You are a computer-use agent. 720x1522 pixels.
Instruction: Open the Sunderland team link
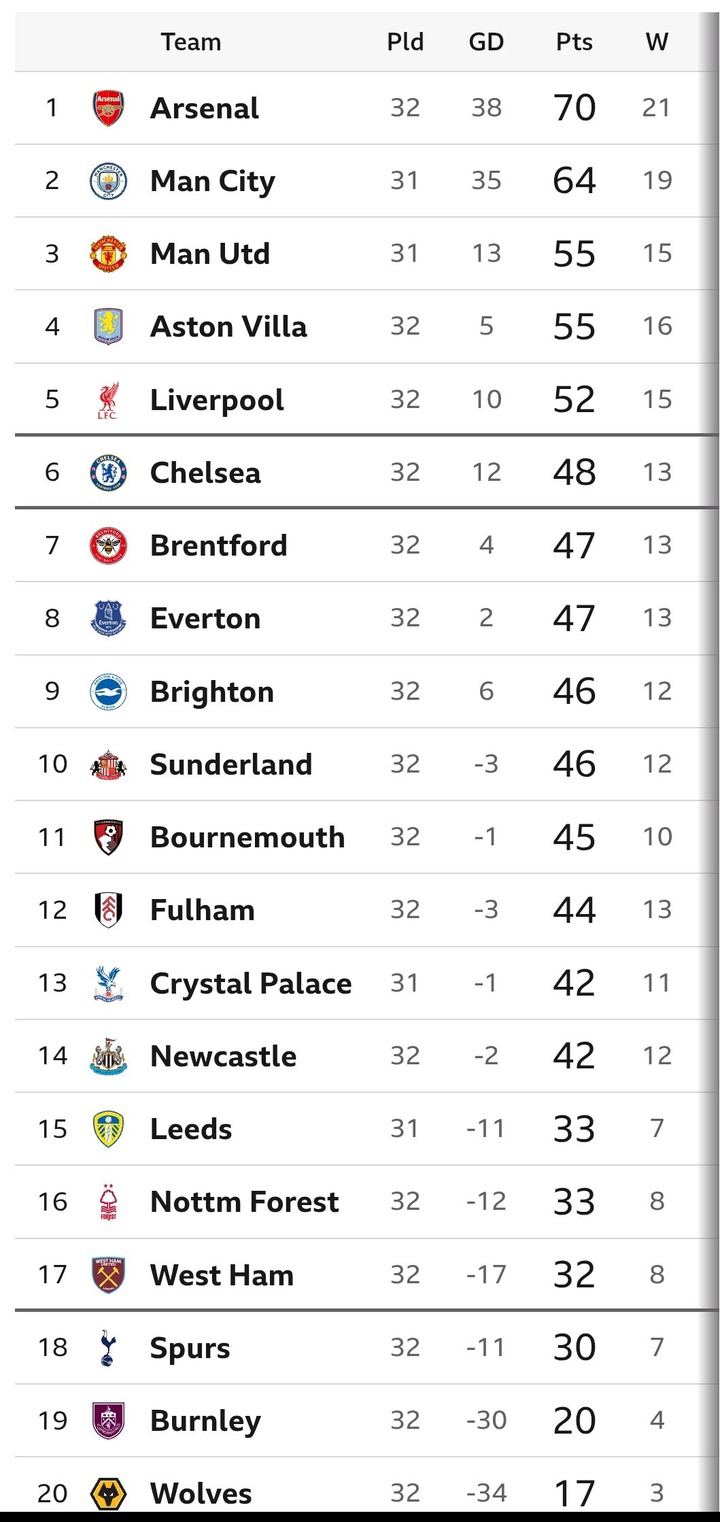coord(231,765)
